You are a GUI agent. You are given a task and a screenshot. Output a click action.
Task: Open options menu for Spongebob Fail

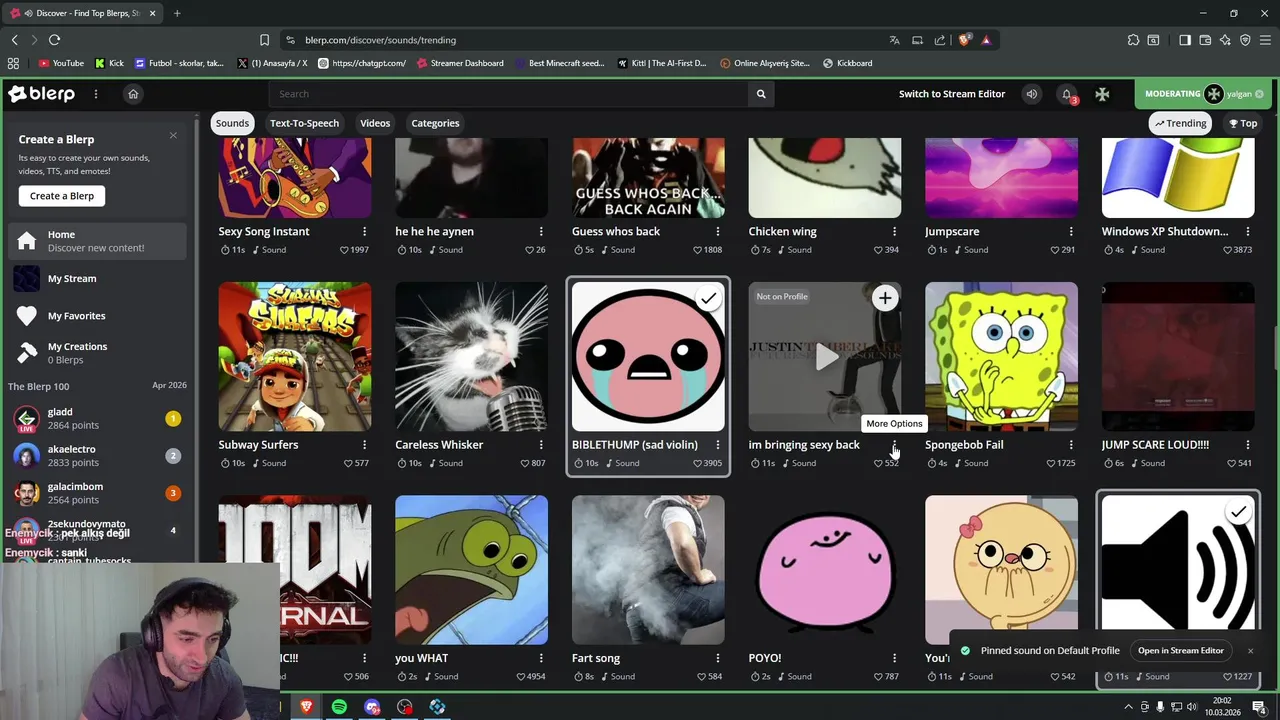(x=1071, y=445)
